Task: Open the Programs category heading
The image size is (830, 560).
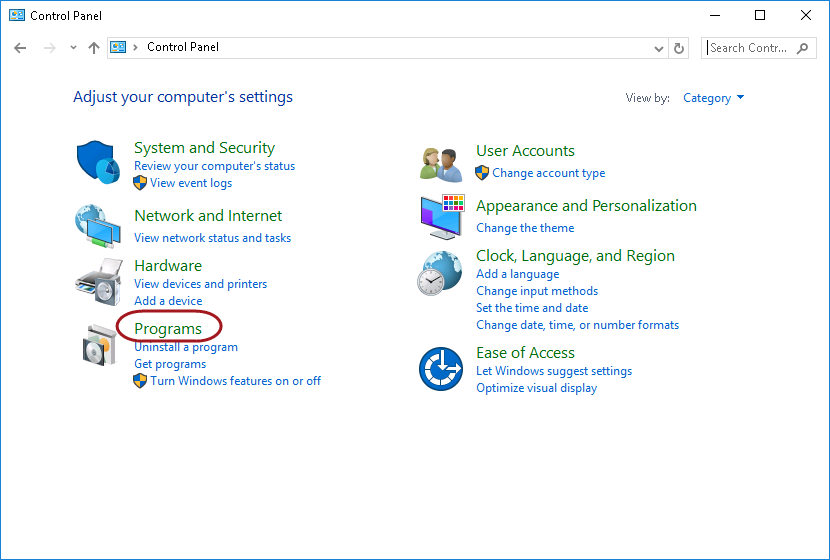Action: click(168, 328)
